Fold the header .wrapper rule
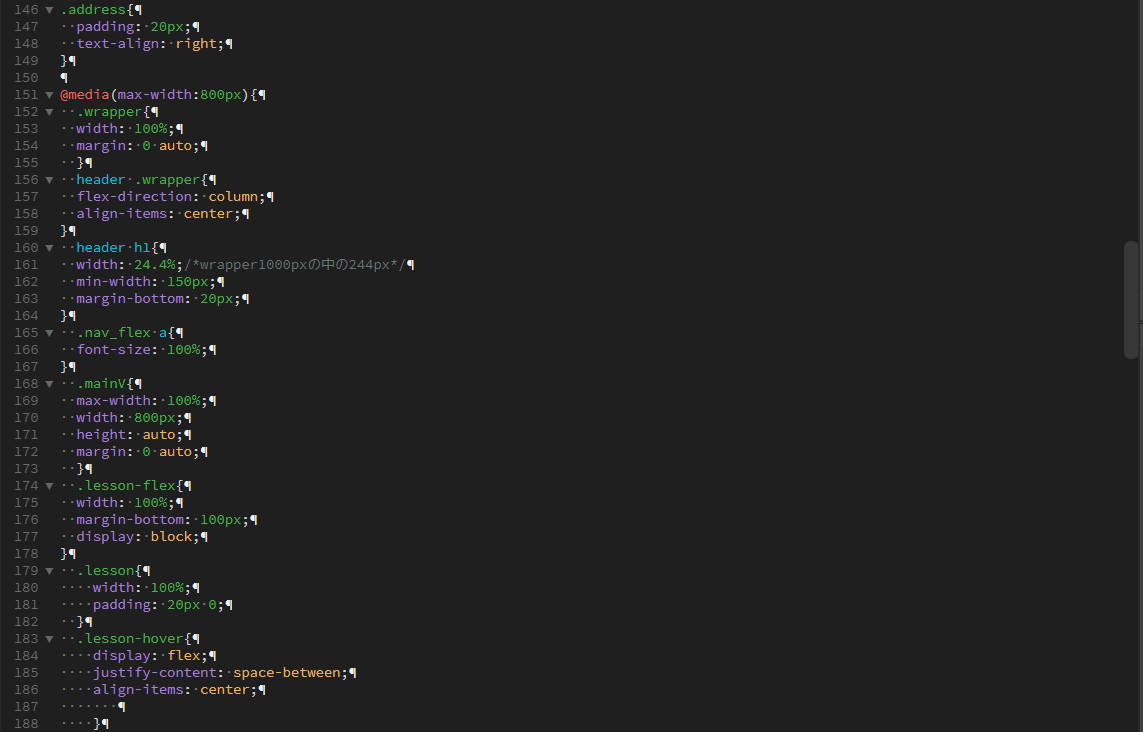The width and height of the screenshot is (1143, 732). coord(49,180)
